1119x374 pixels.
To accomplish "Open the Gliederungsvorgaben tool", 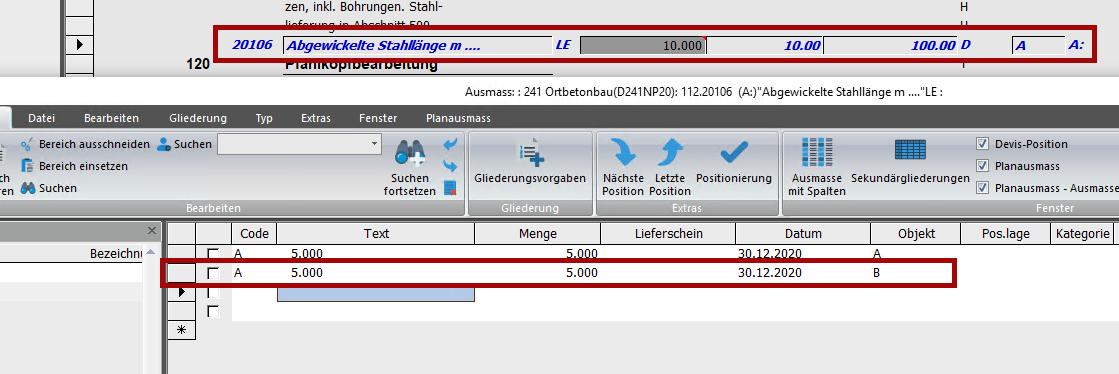I will [530, 152].
